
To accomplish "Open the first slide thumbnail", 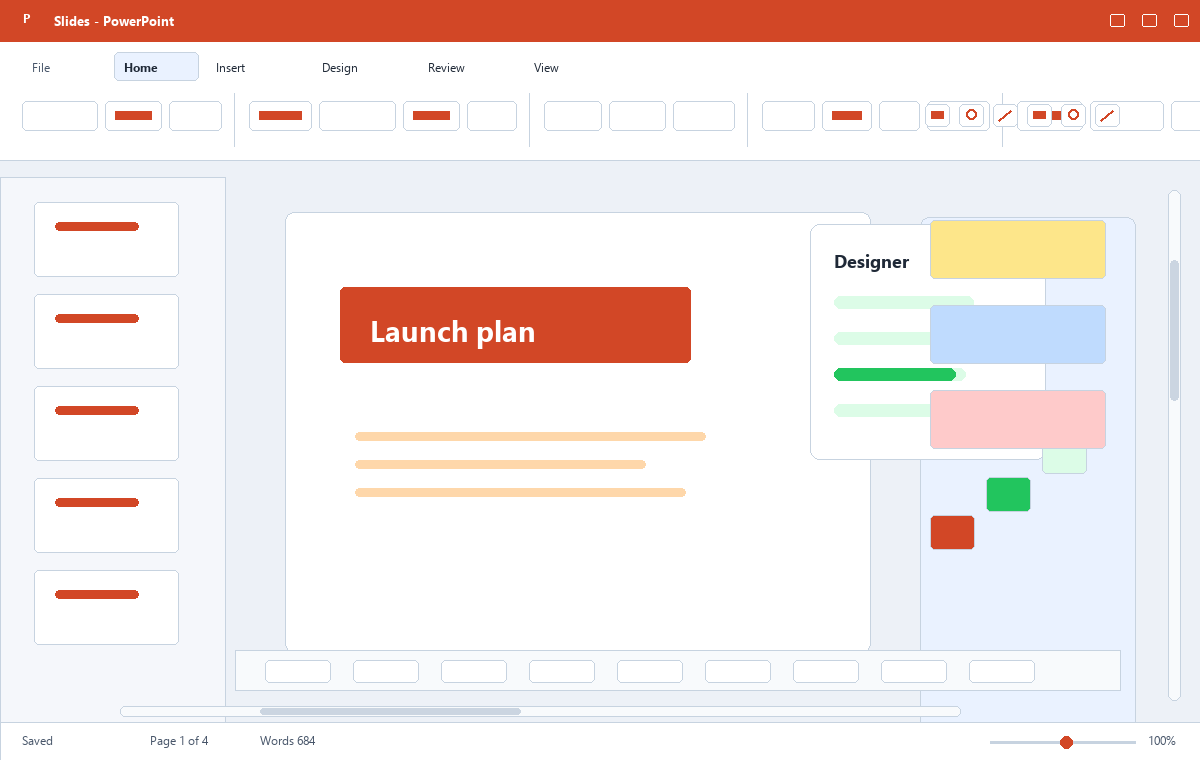I will (106, 239).
